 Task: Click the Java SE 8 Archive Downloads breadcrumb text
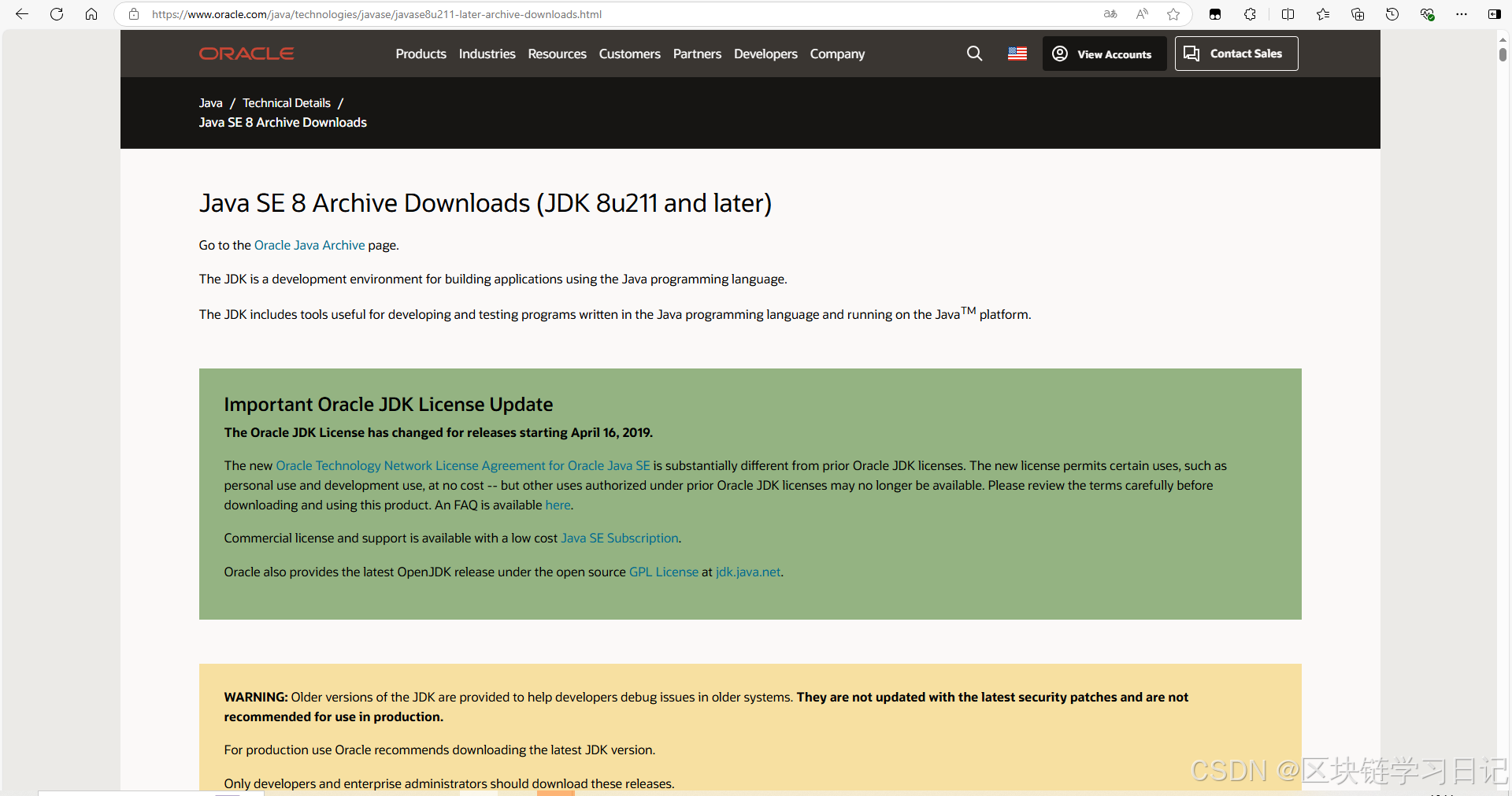(283, 122)
